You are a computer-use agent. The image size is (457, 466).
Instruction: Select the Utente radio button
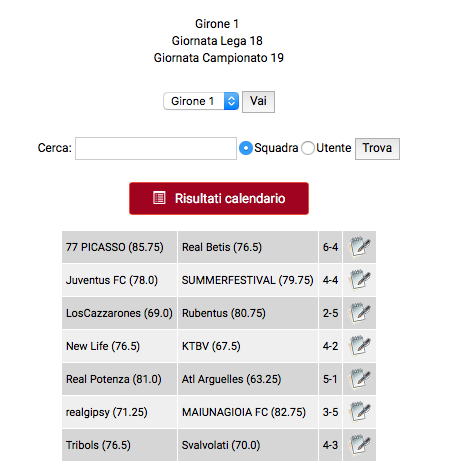coord(308,148)
